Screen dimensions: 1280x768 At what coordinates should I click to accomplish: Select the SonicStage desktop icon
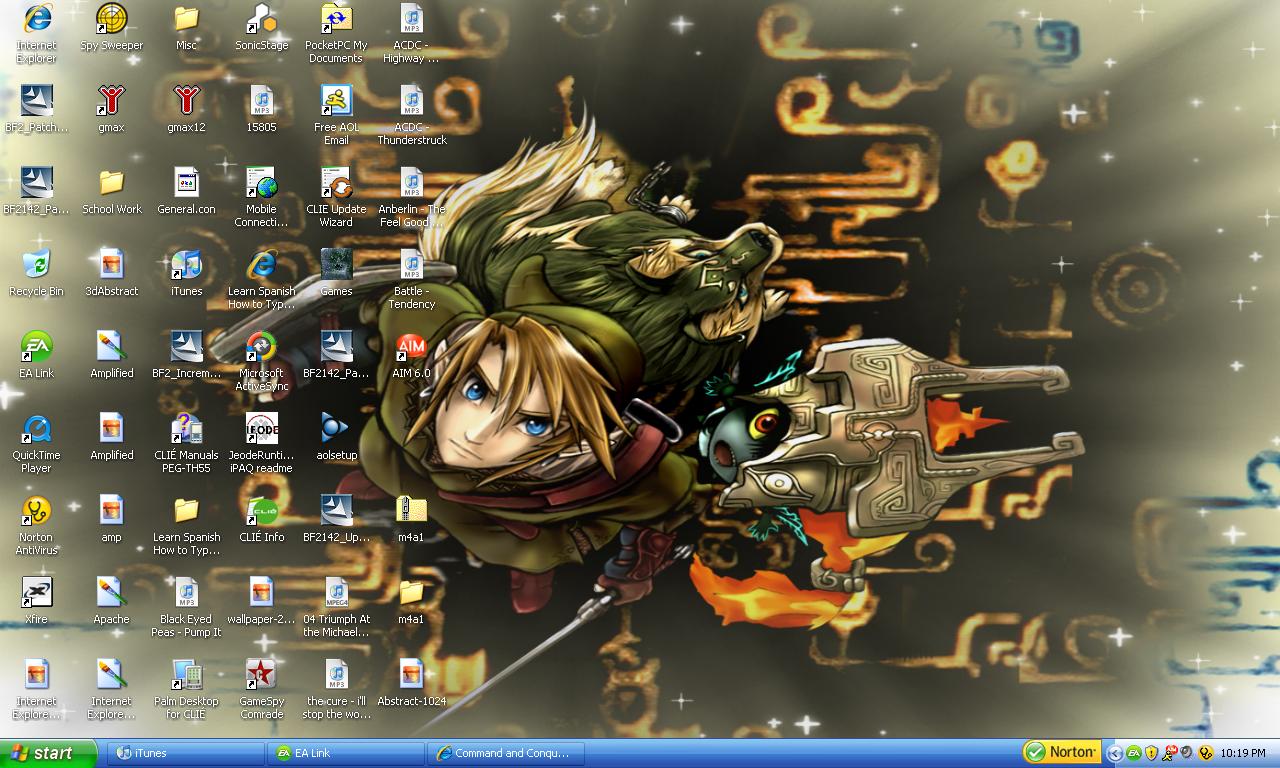pyautogui.click(x=261, y=20)
